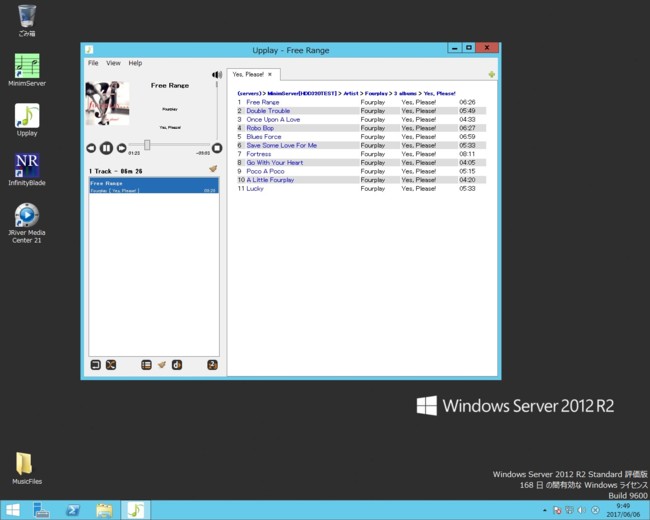Open the File menu
Viewport: 650px width, 520px height.
click(x=93, y=63)
